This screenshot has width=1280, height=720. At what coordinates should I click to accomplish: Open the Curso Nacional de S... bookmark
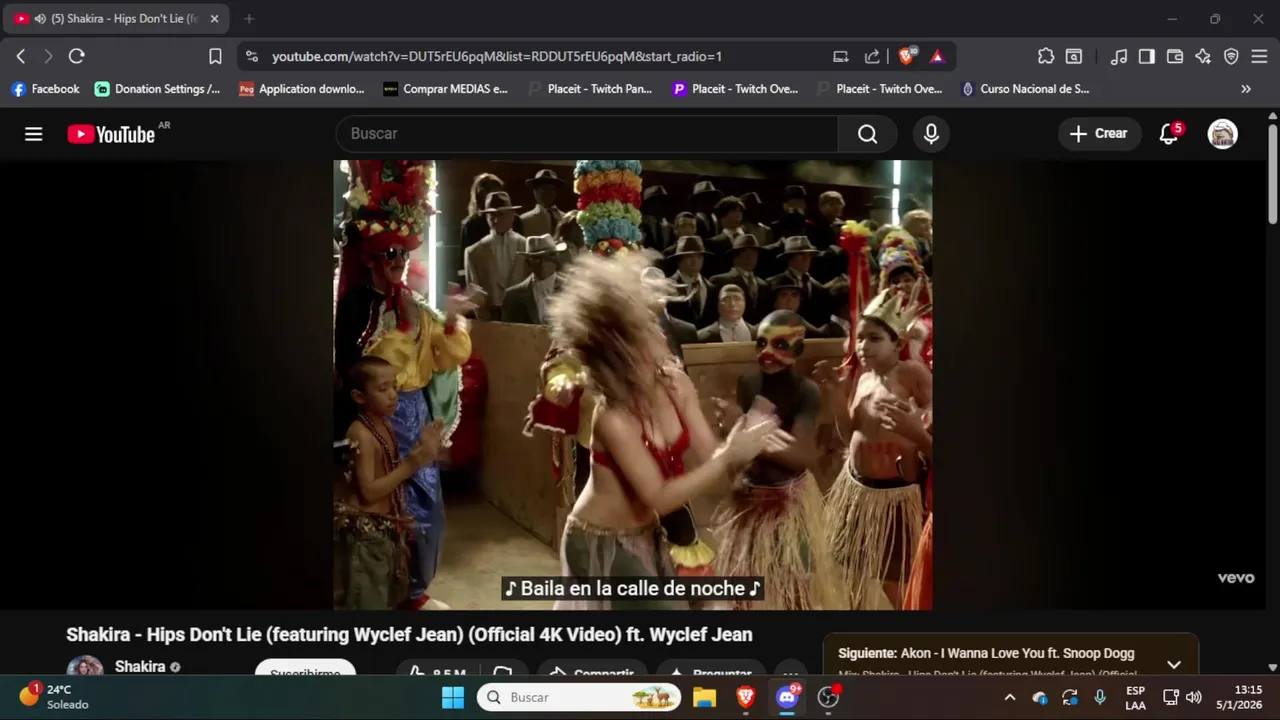pyautogui.click(x=1025, y=89)
